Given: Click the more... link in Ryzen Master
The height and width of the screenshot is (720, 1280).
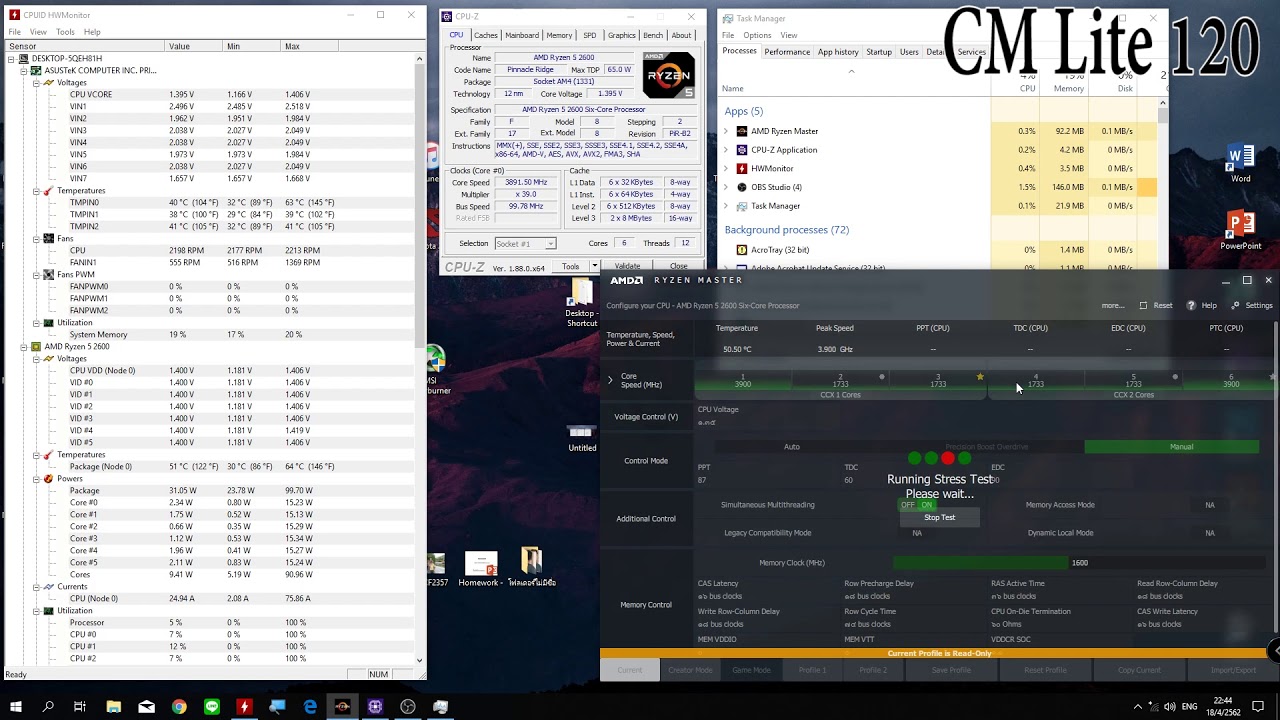Looking at the screenshot, I should (1113, 306).
